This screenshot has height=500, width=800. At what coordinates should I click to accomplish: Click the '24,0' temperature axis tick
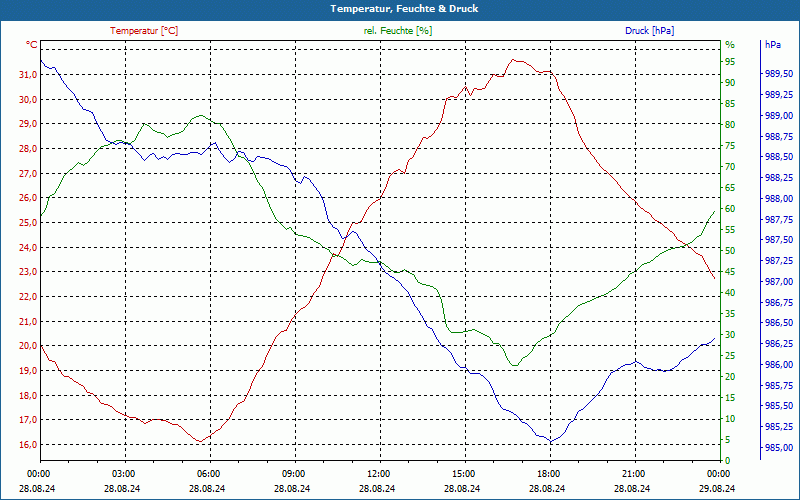29,247
